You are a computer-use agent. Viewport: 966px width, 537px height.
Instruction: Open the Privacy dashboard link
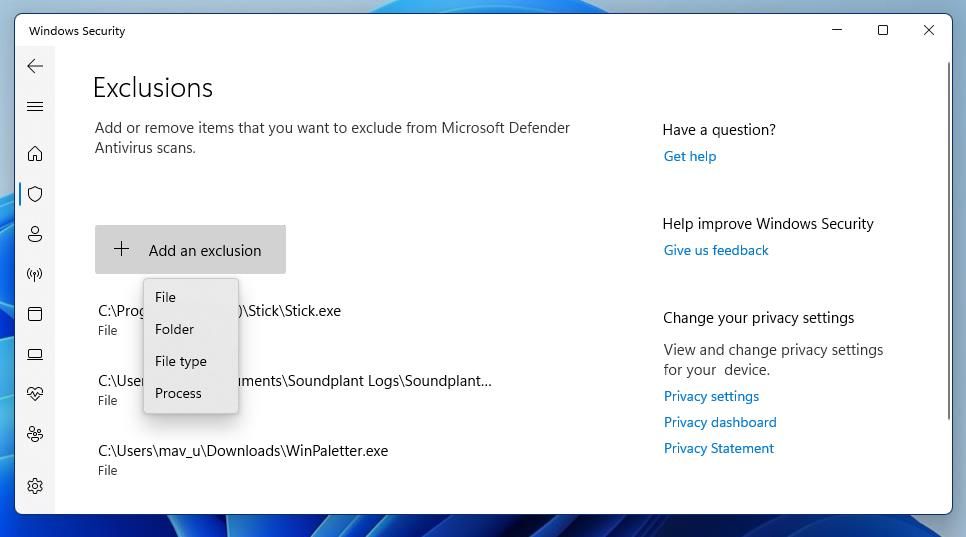pyautogui.click(x=720, y=422)
